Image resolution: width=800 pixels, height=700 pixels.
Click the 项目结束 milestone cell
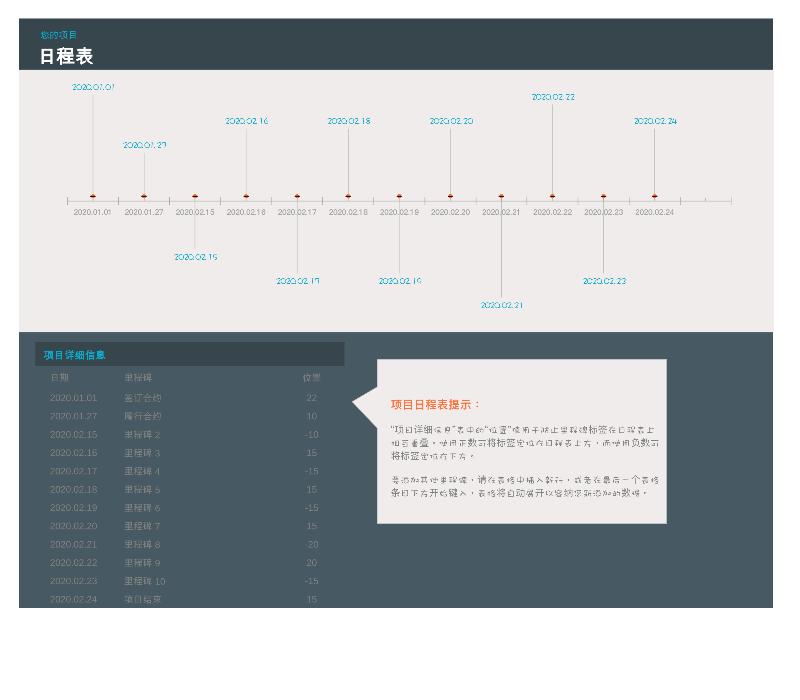[143, 600]
